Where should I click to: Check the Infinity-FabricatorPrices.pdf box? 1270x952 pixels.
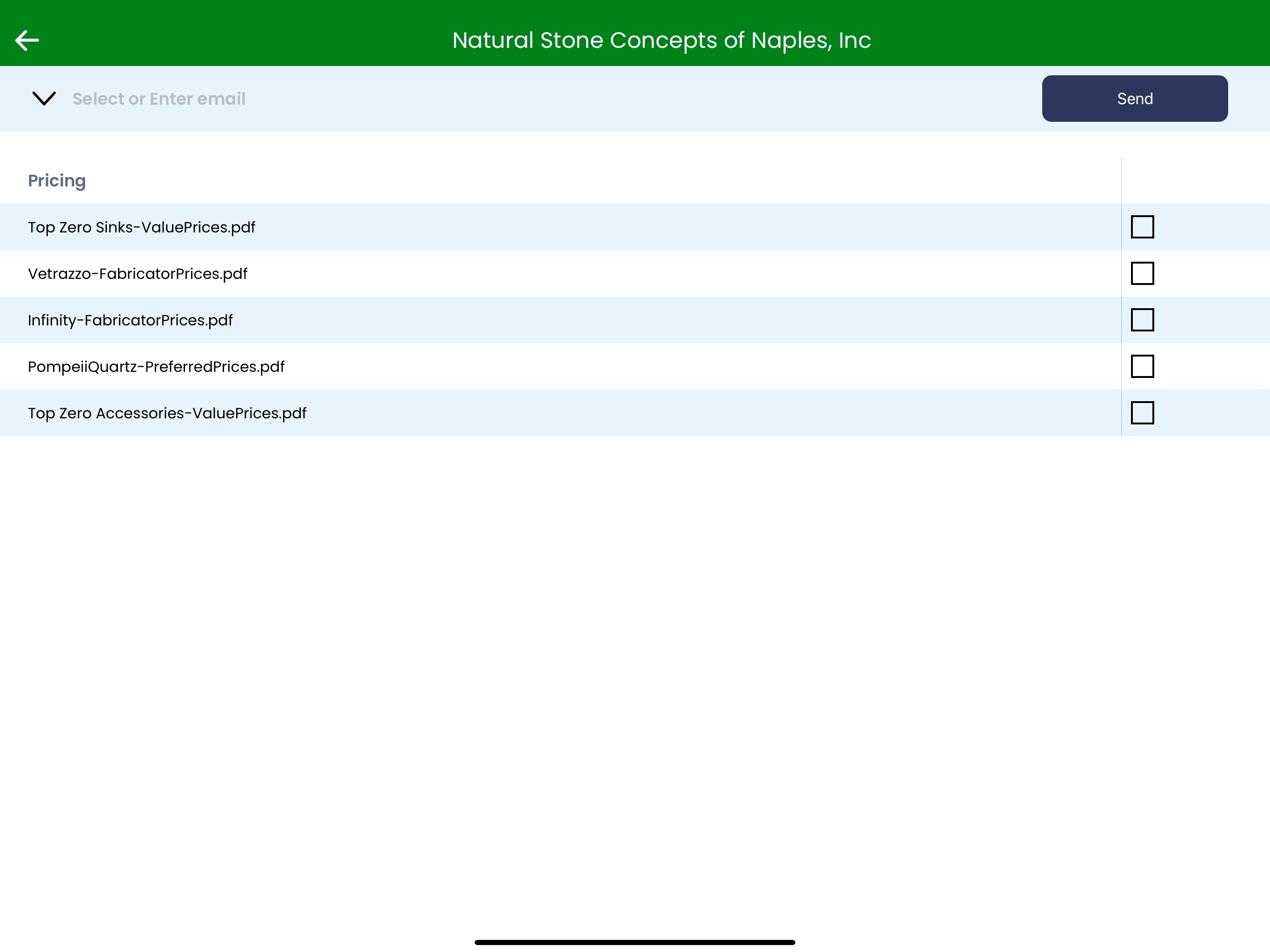[x=1142, y=320]
